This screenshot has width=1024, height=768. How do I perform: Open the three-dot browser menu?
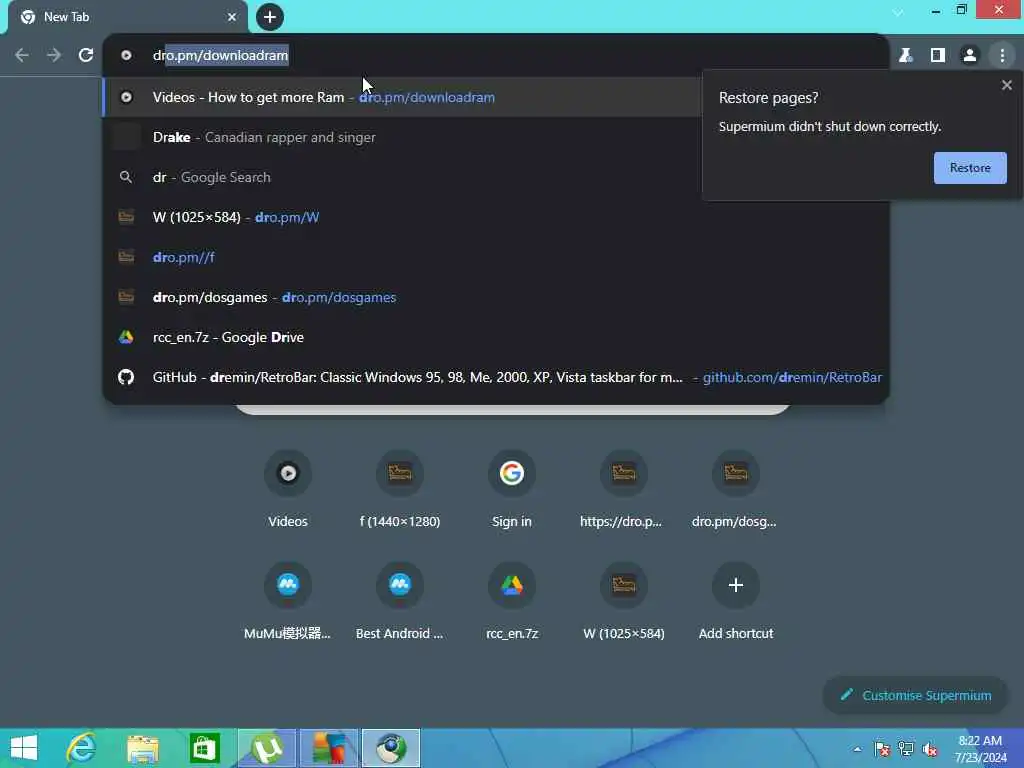pyautogui.click(x=1002, y=56)
